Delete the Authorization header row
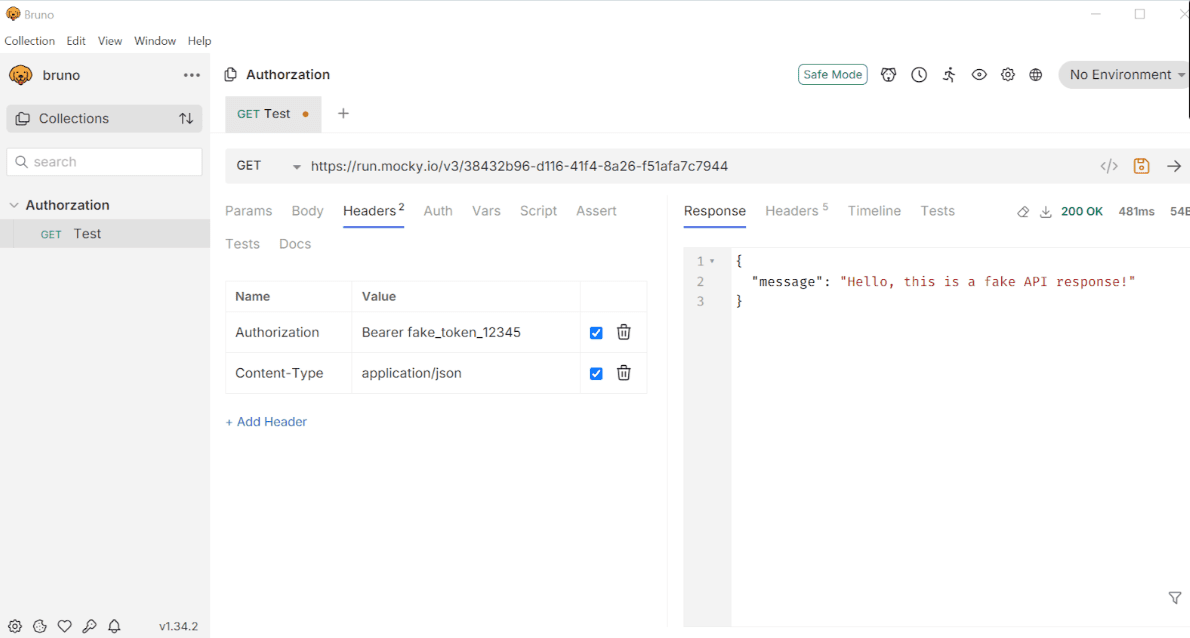 [623, 332]
